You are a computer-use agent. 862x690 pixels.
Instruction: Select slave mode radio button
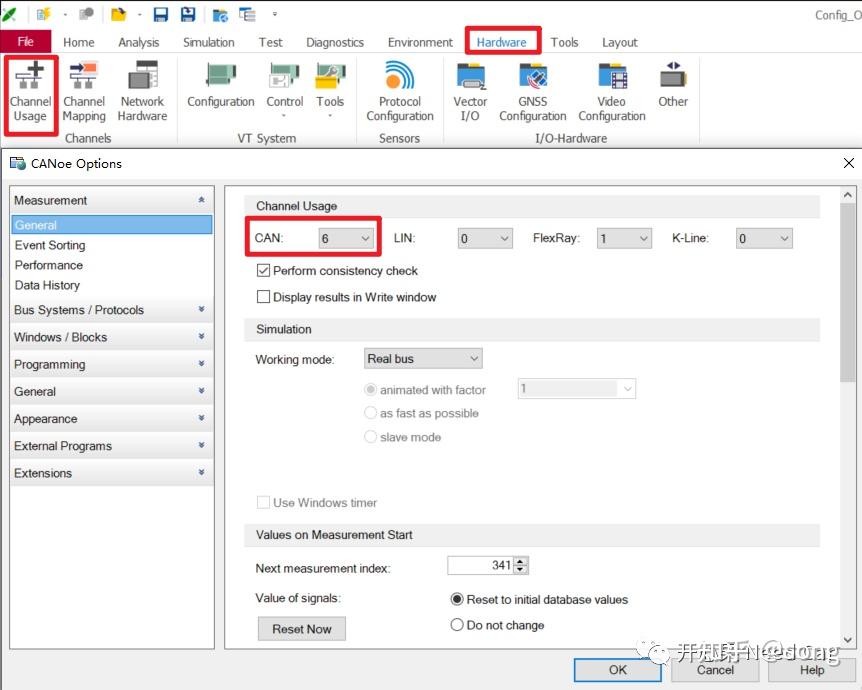pyautogui.click(x=371, y=437)
